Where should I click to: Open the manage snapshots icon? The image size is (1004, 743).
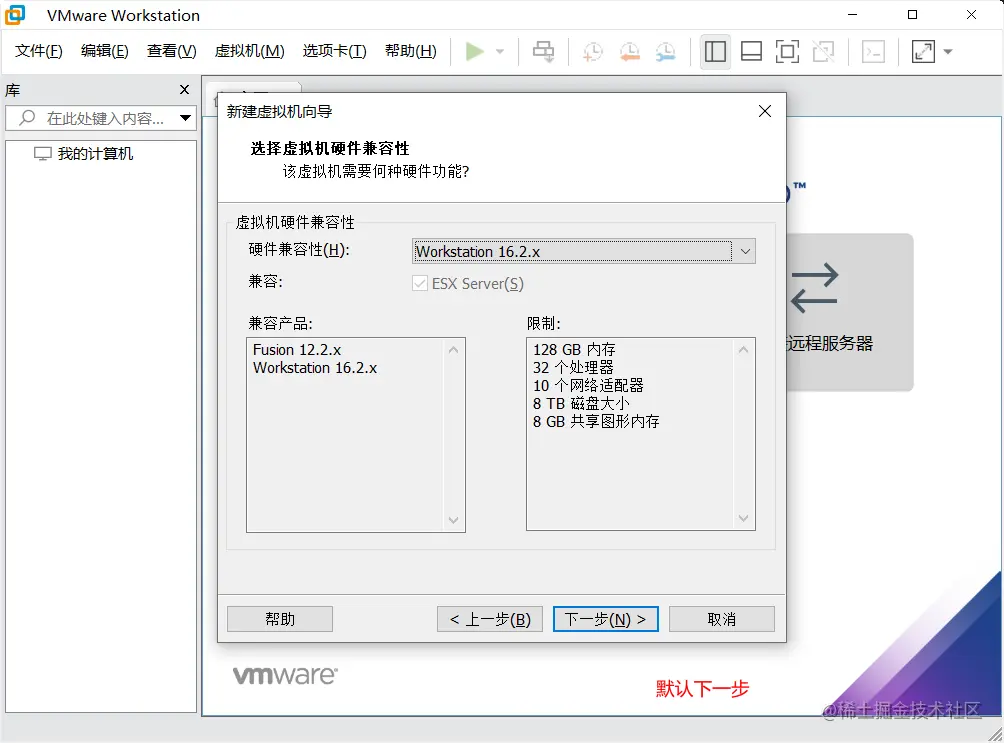point(664,51)
